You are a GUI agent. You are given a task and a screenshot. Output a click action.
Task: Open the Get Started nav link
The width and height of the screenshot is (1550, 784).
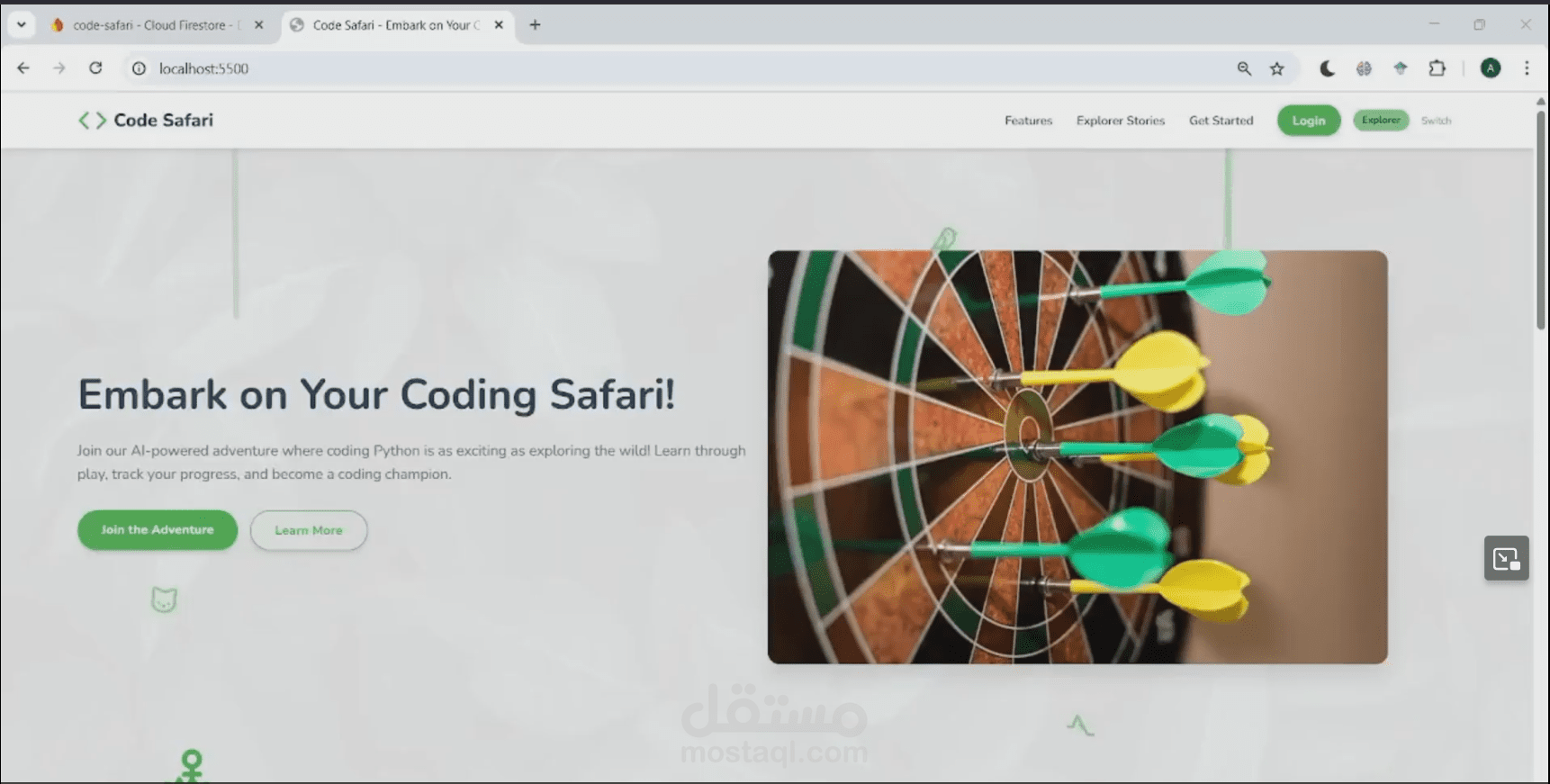pyautogui.click(x=1221, y=121)
